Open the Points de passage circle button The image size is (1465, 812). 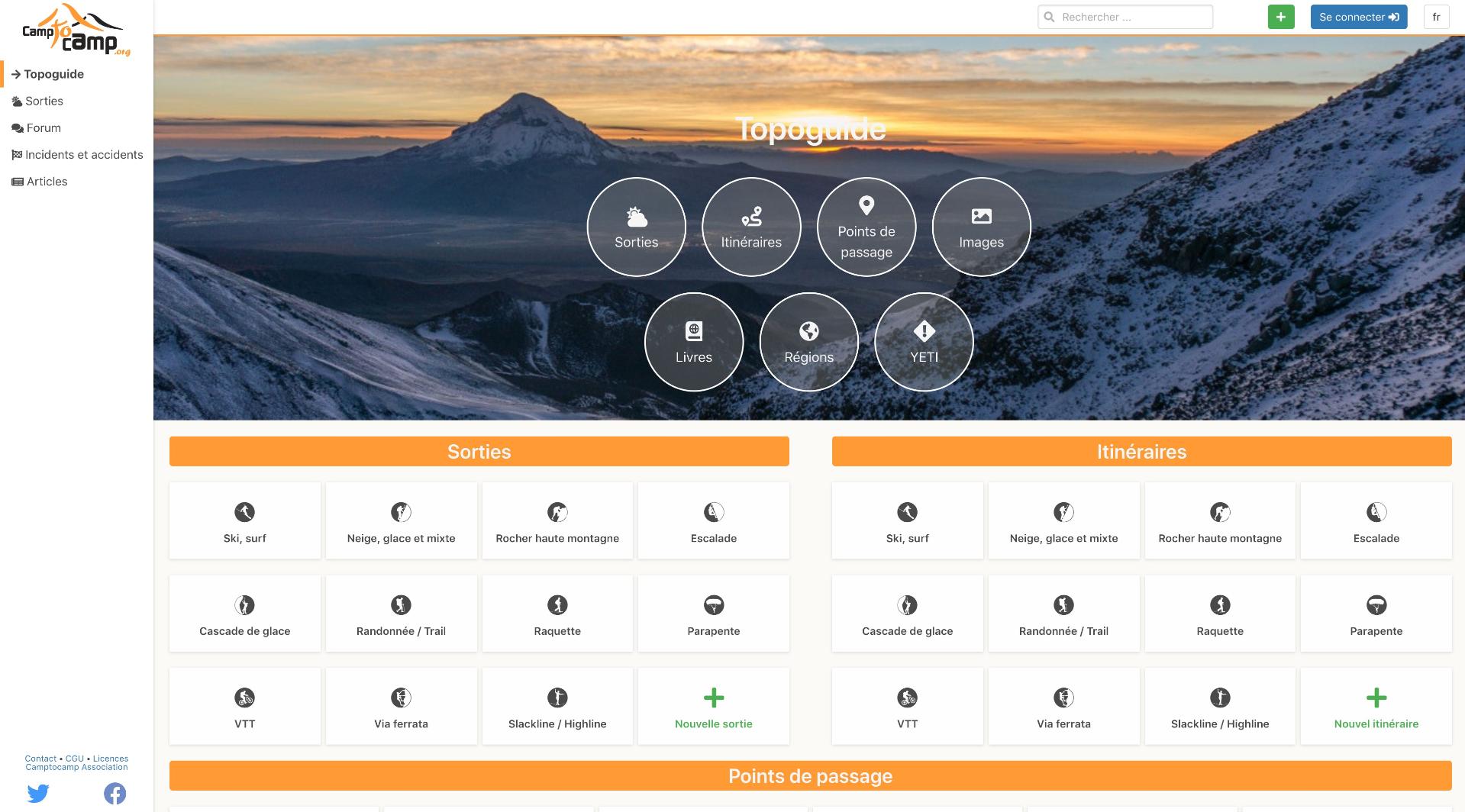(x=866, y=227)
